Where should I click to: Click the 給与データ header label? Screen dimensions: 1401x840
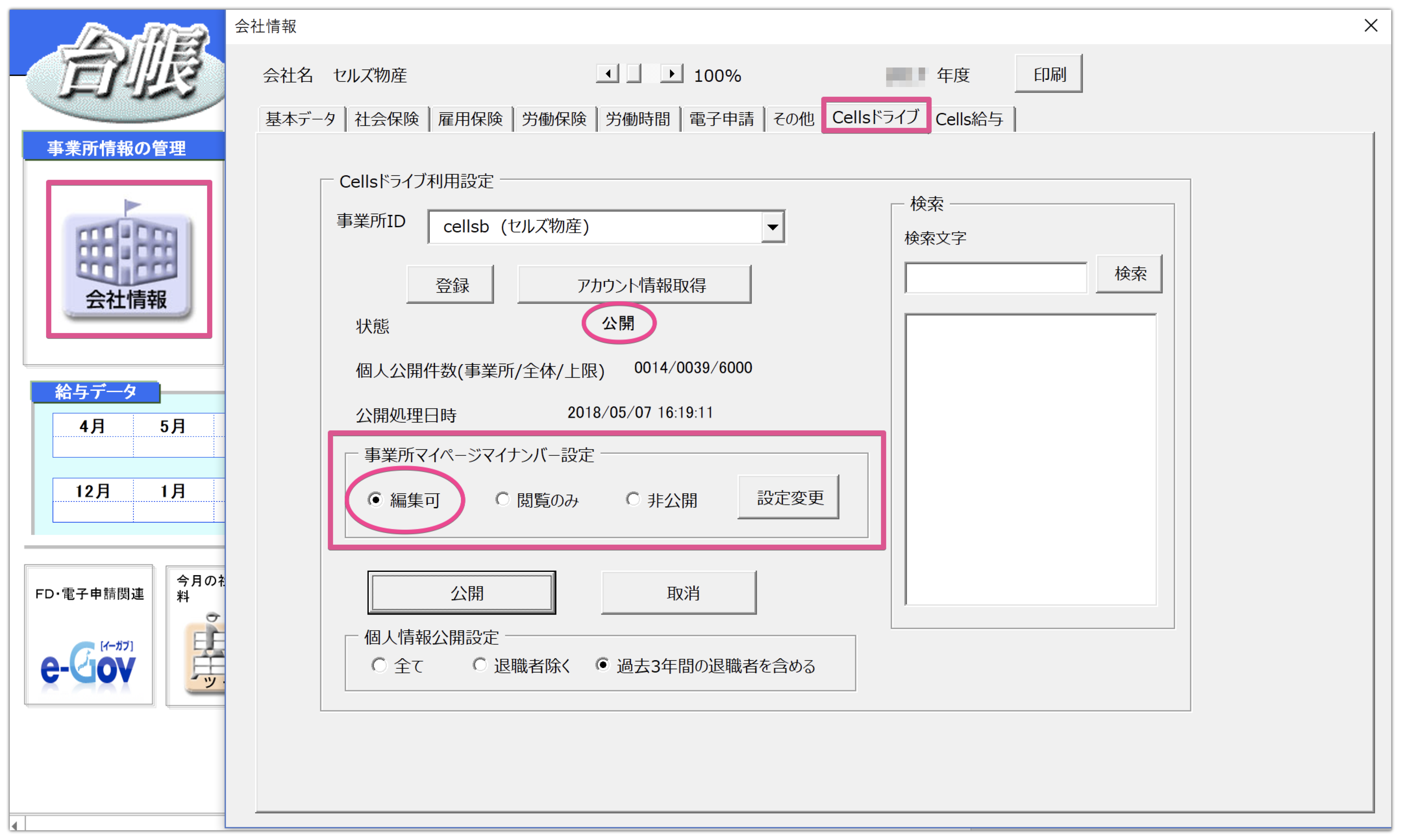pos(95,392)
